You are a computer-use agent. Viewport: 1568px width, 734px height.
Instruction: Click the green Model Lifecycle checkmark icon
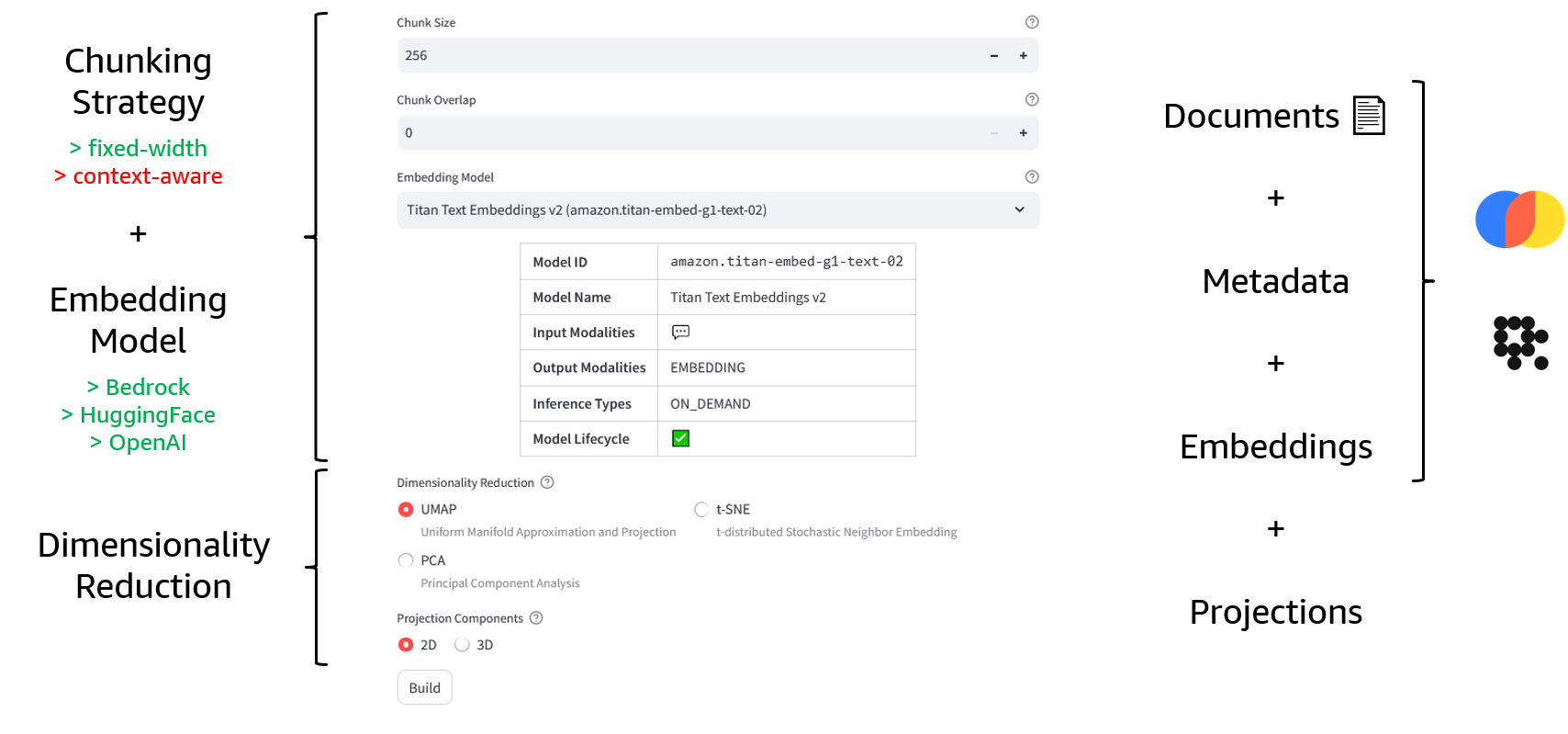coord(680,438)
